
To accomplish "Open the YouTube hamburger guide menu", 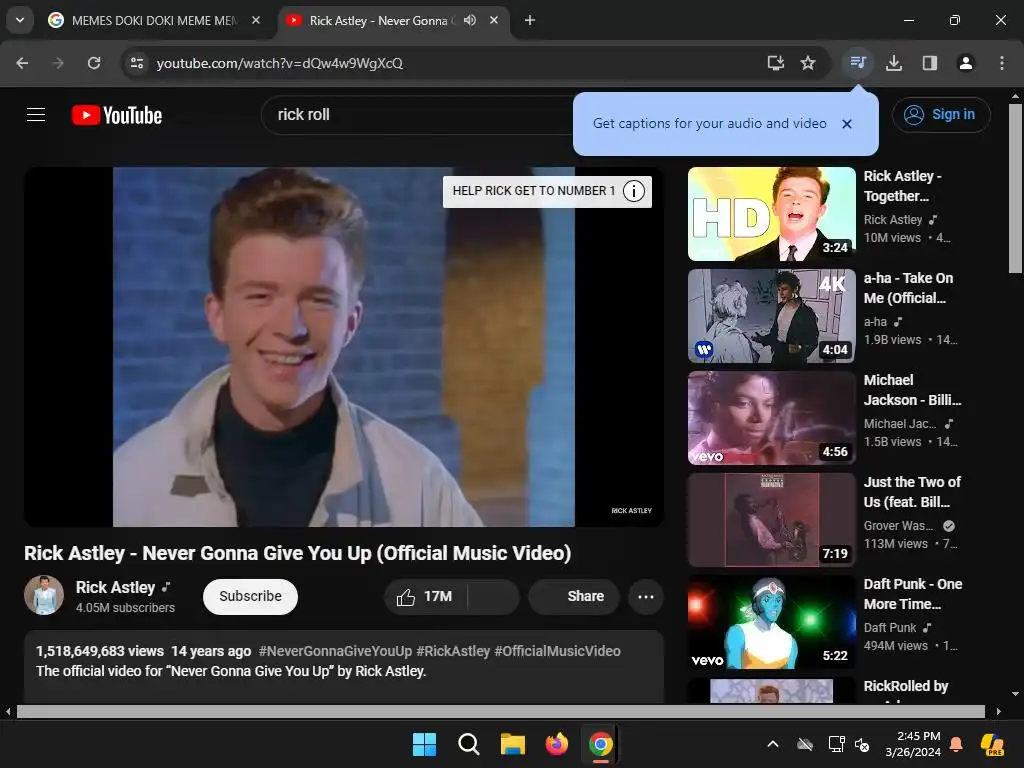I will tap(36, 115).
